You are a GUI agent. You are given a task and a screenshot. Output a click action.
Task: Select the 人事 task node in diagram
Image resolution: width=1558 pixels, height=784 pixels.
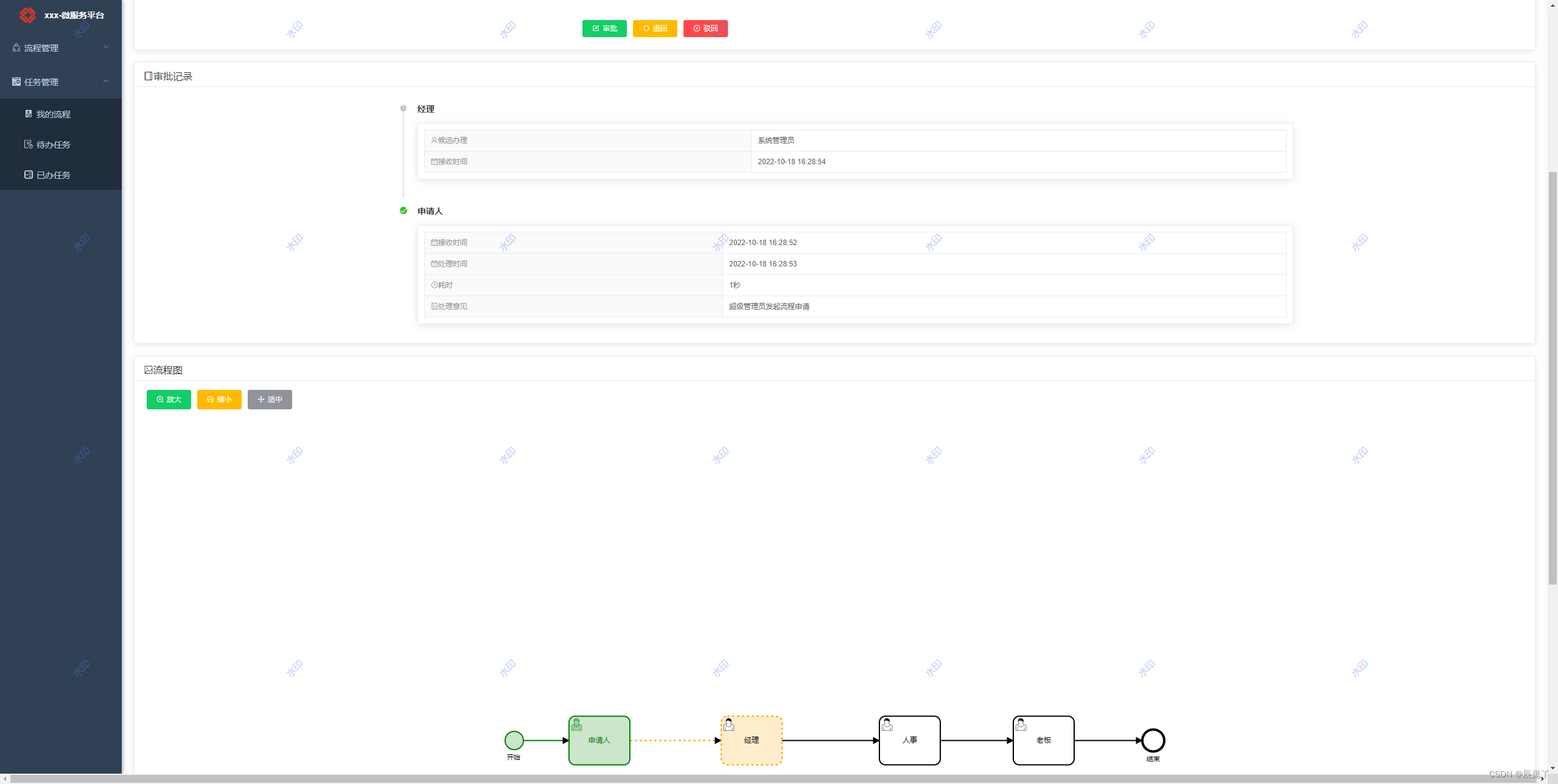click(x=910, y=740)
